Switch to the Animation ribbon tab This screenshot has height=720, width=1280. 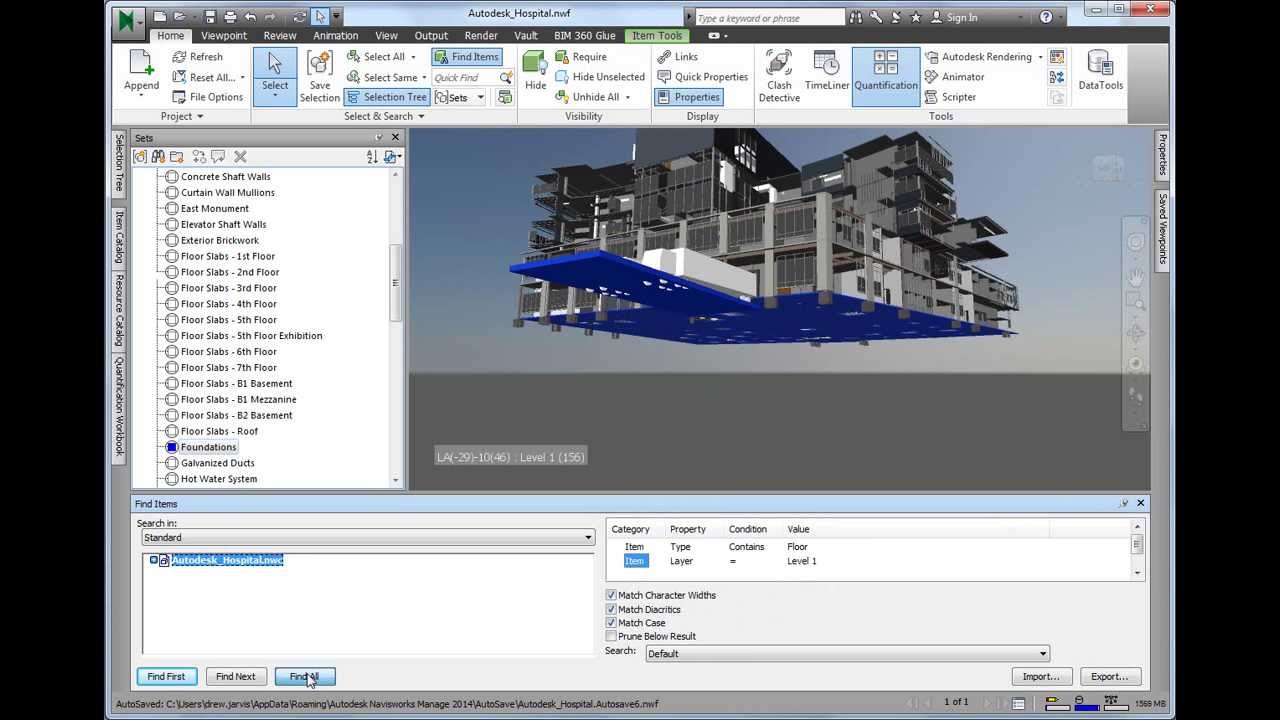click(335, 35)
